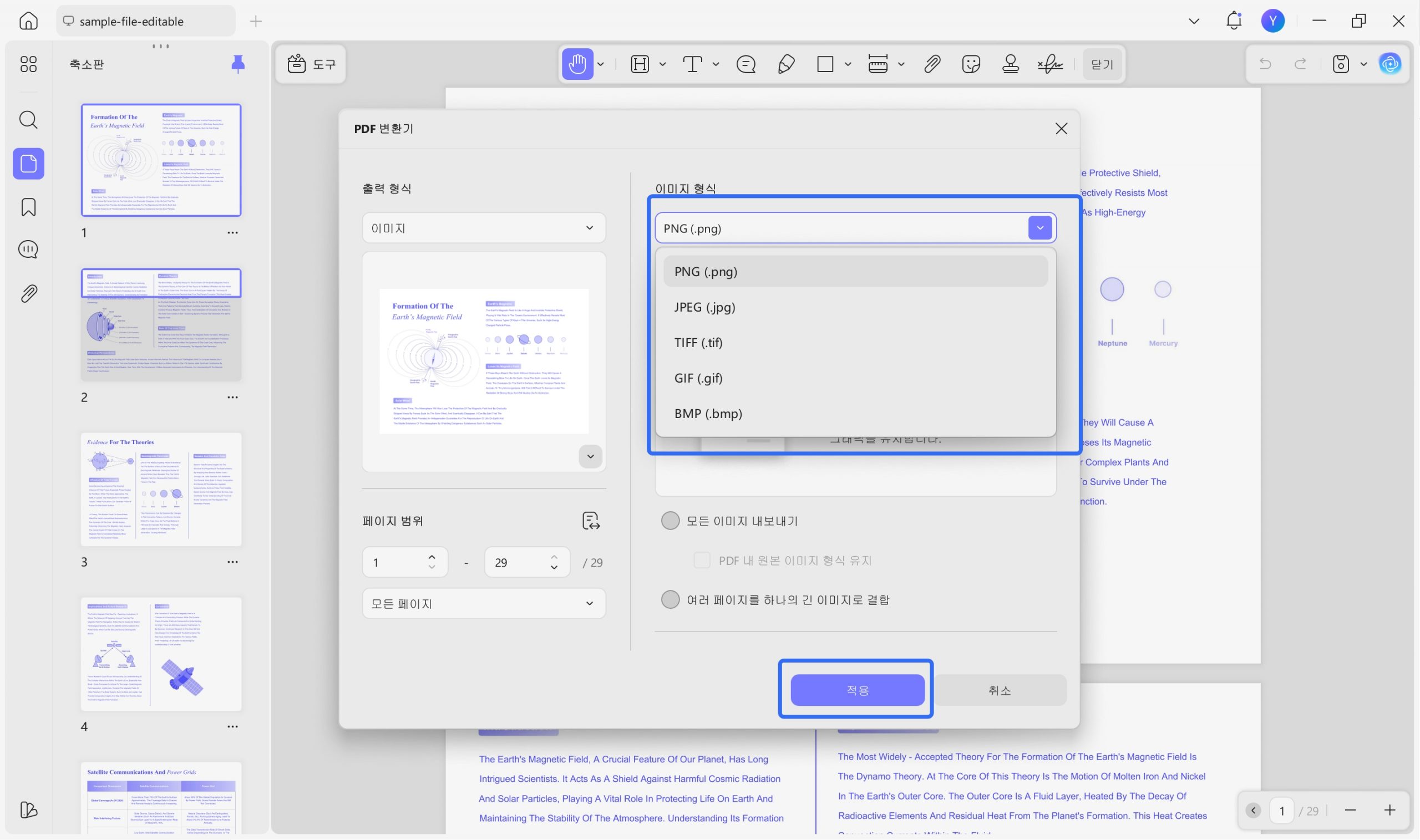Collapse the PNG image format dropdown arrow
Screen dimensions: 1420x840
tap(1039, 228)
